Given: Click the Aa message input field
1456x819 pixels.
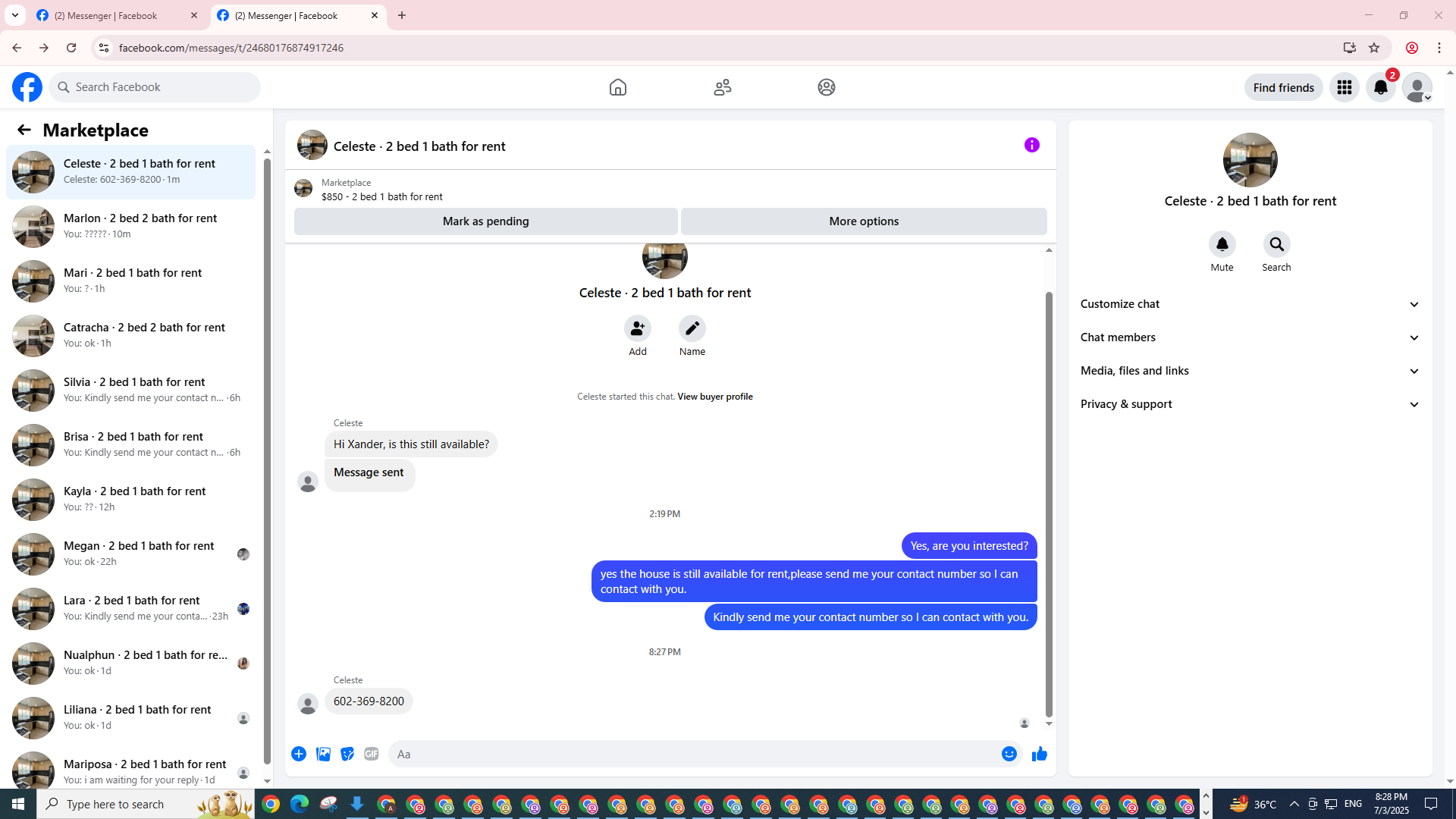Looking at the screenshot, I should click(x=690, y=754).
